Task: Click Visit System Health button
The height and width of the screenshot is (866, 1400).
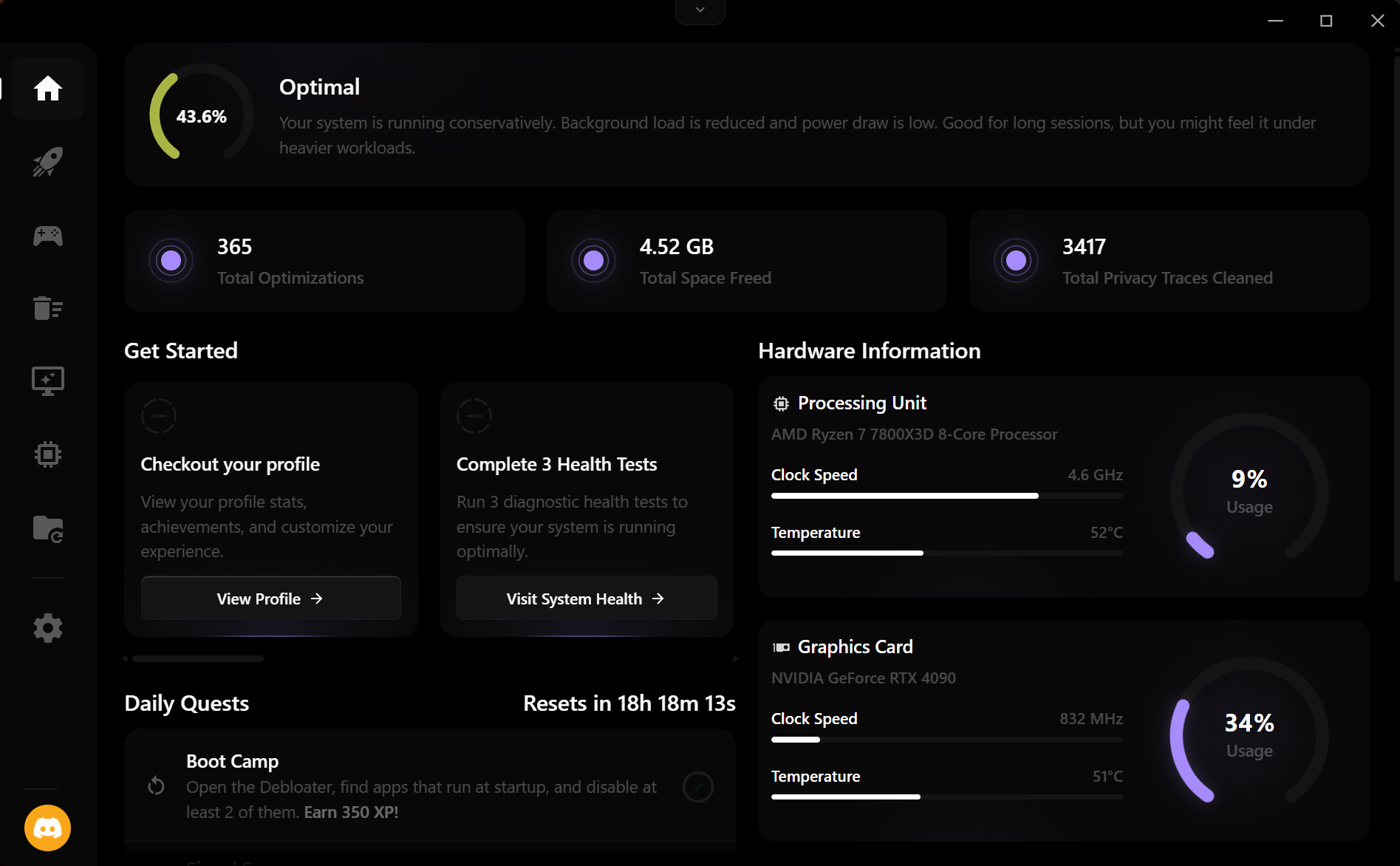Action: tap(587, 599)
